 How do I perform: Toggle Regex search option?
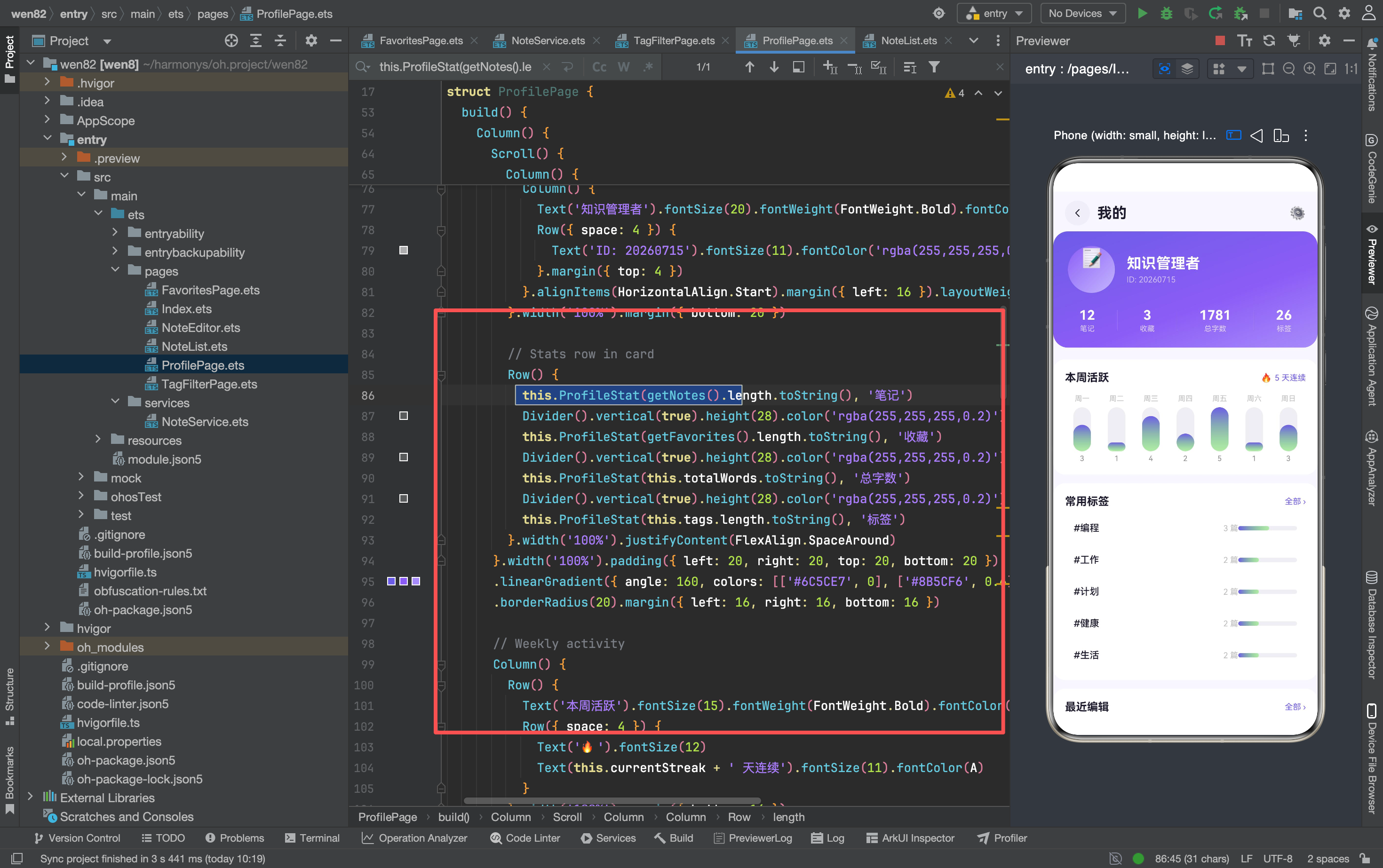coord(648,67)
